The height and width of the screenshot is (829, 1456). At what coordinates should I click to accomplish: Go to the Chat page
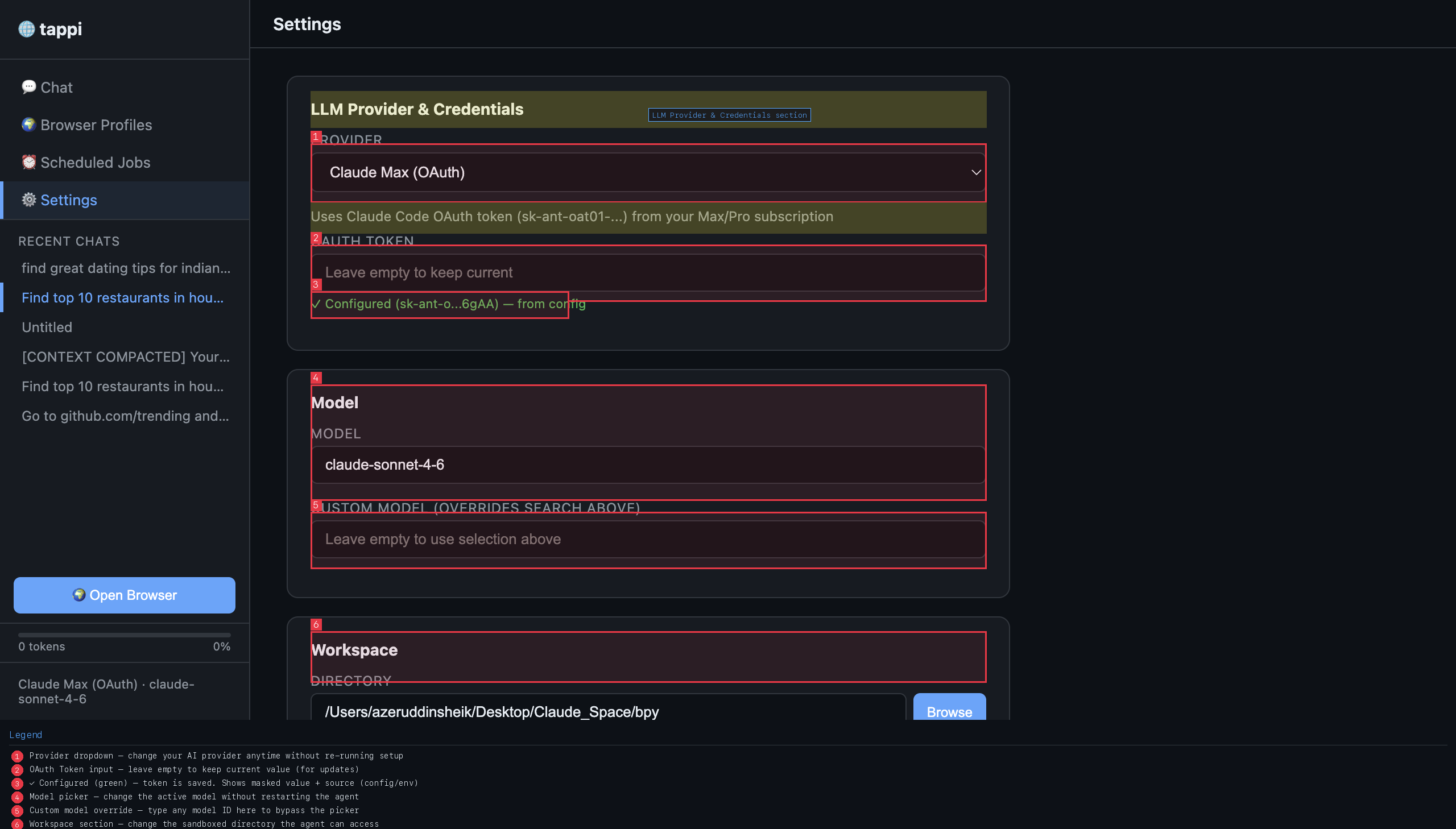[56, 88]
